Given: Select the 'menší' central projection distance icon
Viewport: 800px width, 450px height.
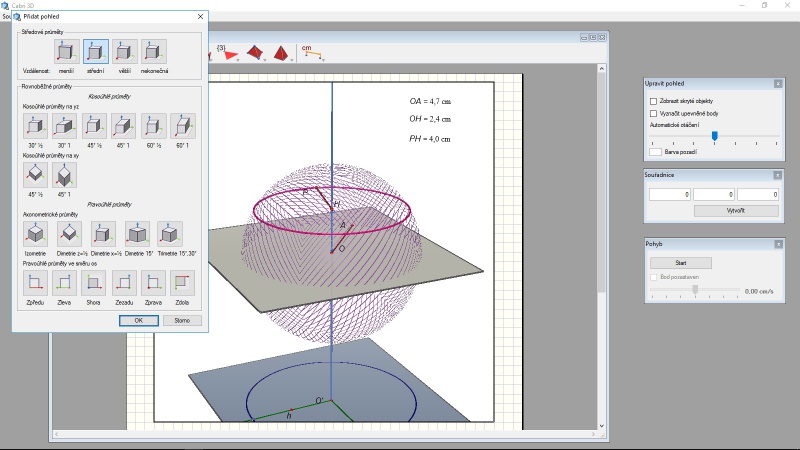Looking at the screenshot, I should pyautogui.click(x=67, y=52).
